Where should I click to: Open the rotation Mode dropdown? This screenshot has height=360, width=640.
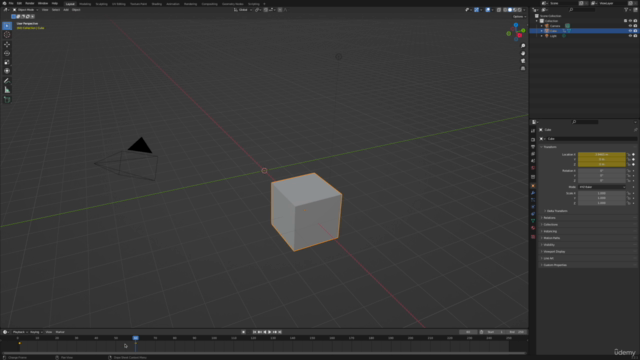[602, 187]
